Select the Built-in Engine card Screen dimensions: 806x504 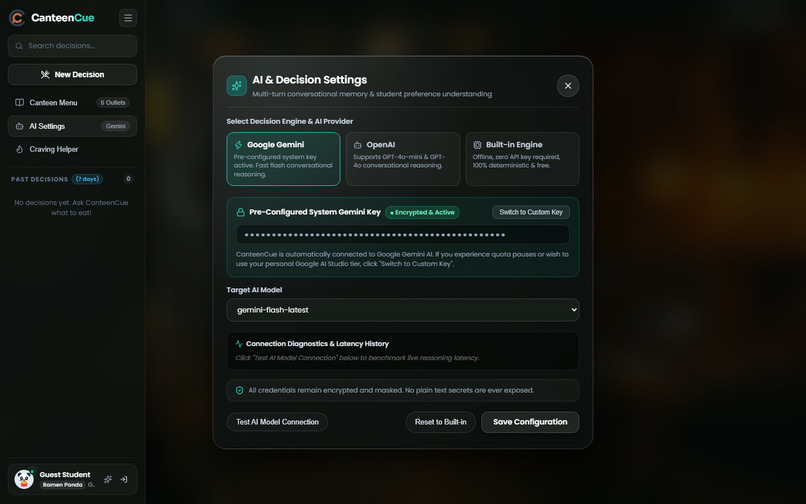pyautogui.click(x=522, y=159)
